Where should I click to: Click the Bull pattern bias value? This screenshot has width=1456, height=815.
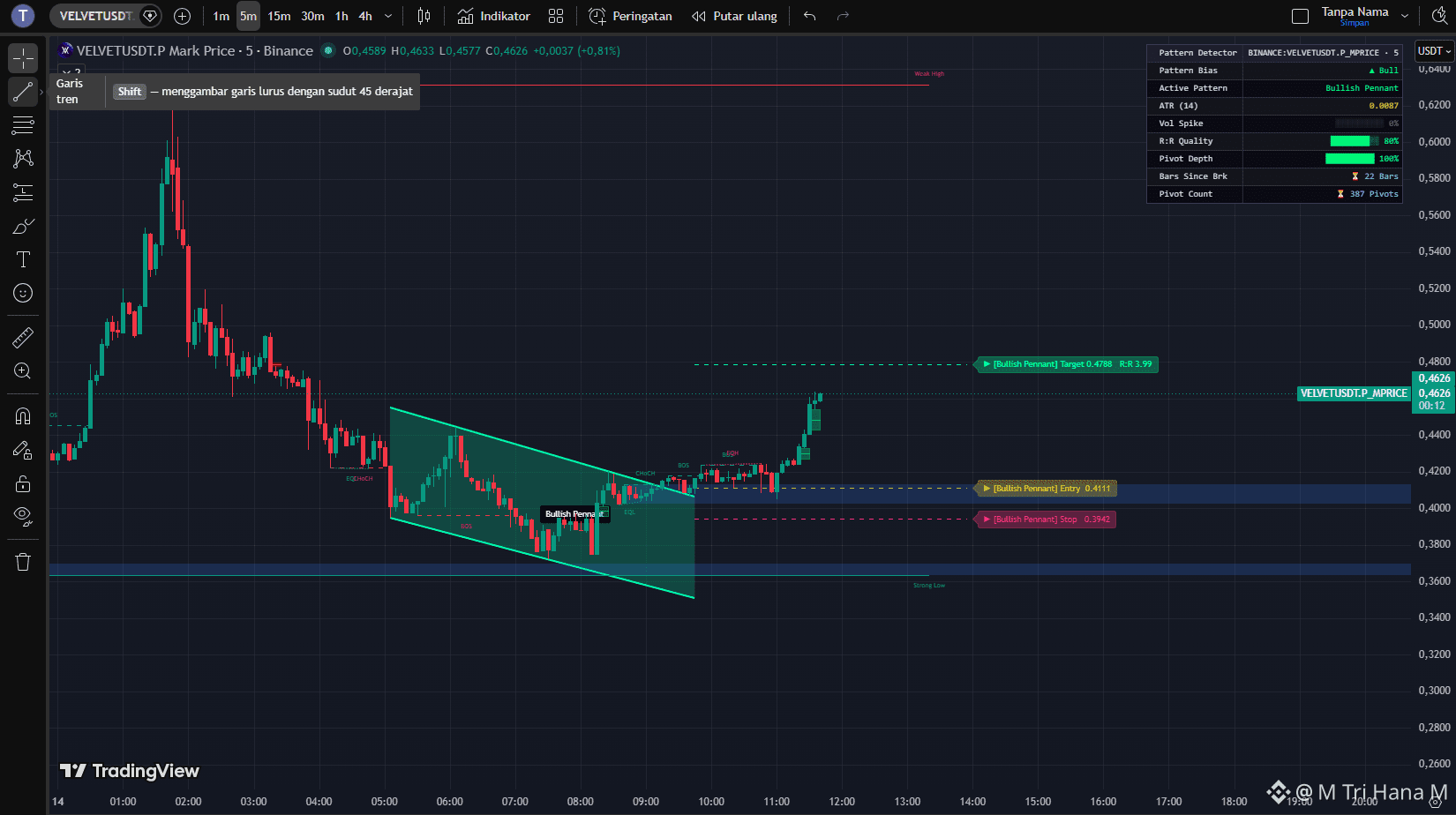[1384, 71]
